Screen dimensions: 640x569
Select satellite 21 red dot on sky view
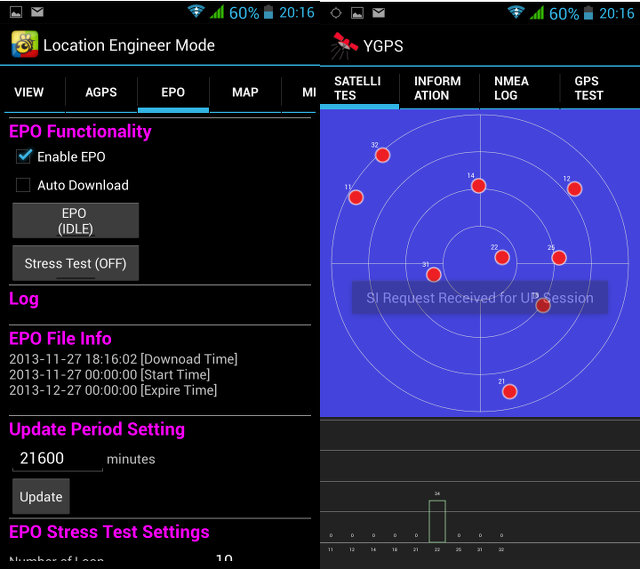tap(509, 391)
